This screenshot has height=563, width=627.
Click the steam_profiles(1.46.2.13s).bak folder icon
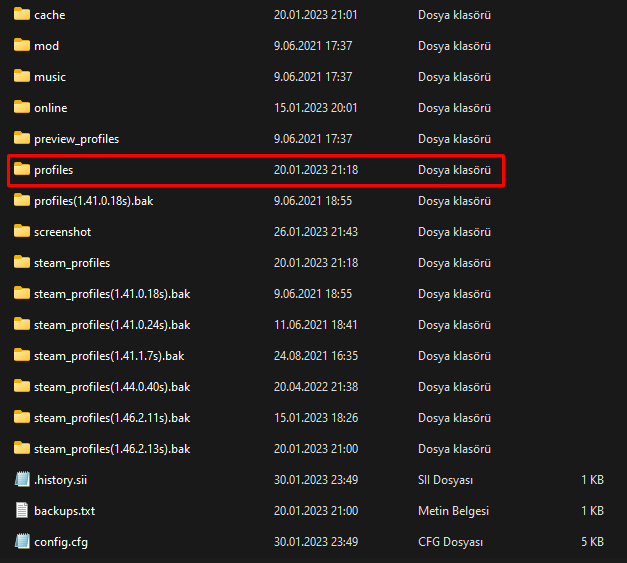pyautogui.click(x=22, y=448)
